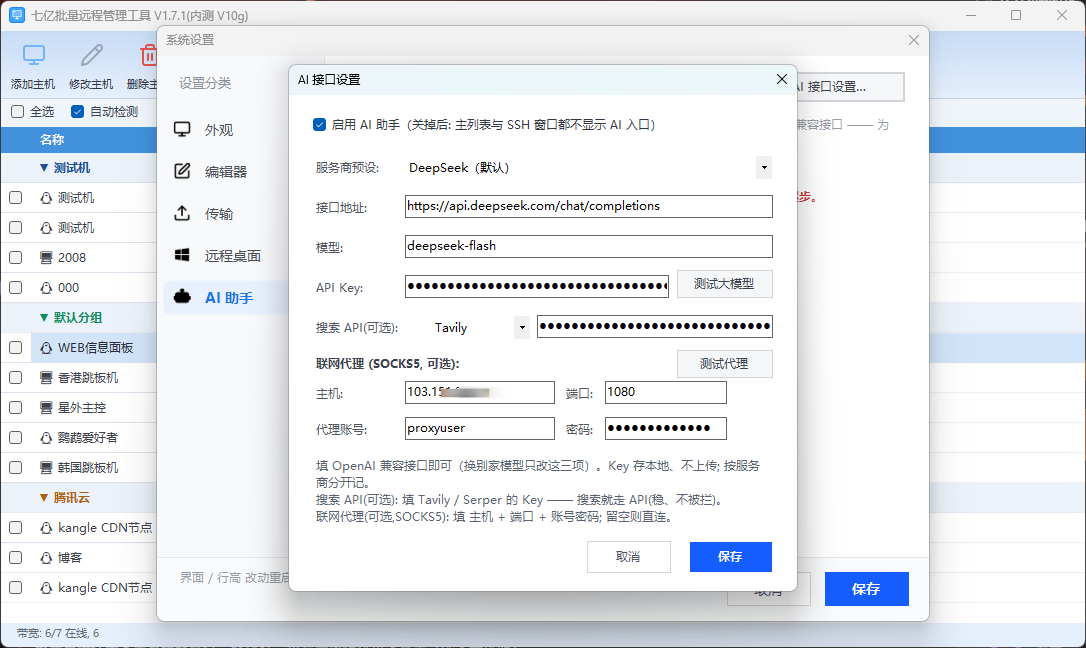Check the 星外主控 host checkbox
The image size is (1086, 648).
15,408
